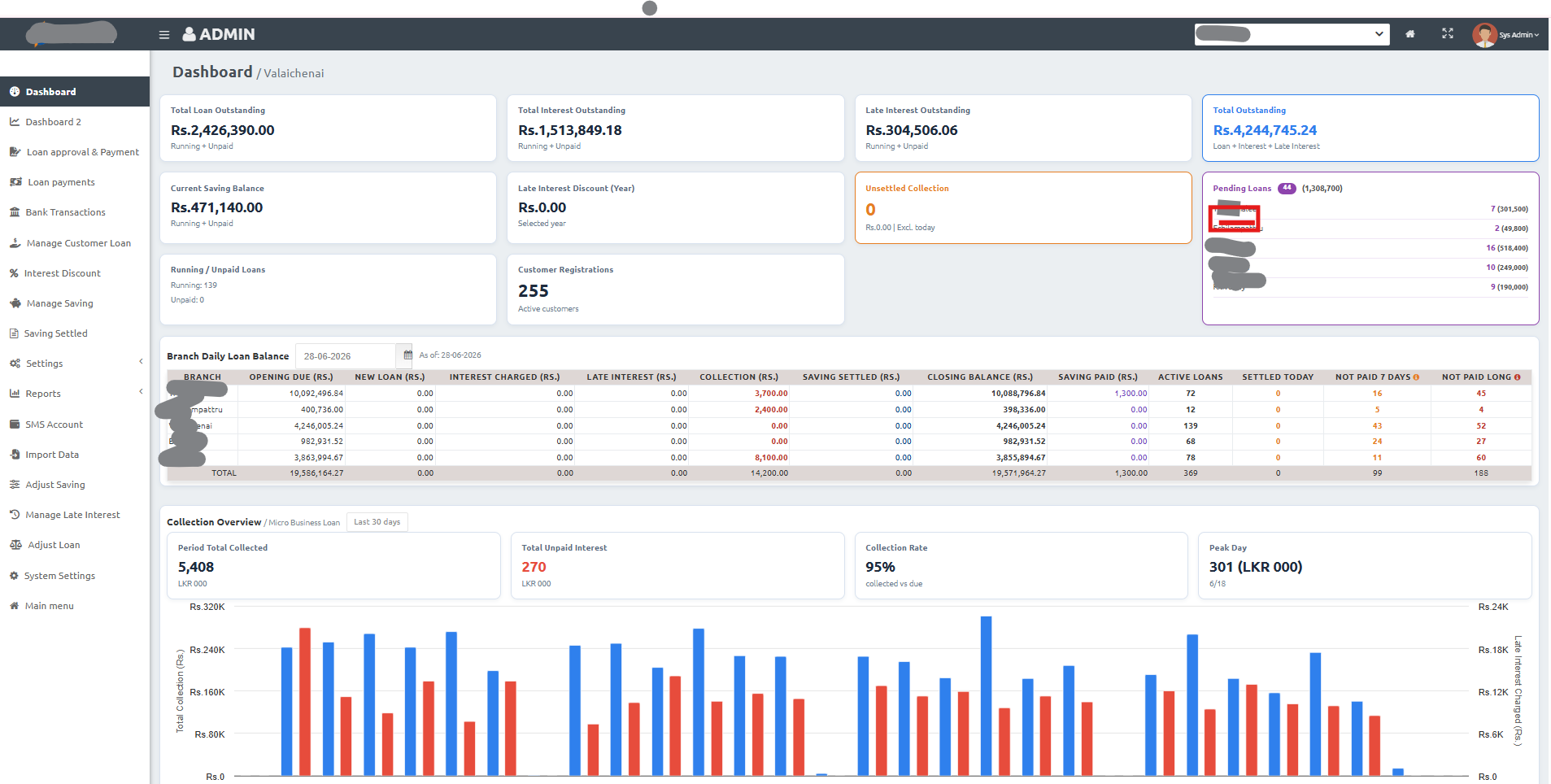
Task: Click the Import Data icon
Action: pyautogui.click(x=15, y=455)
